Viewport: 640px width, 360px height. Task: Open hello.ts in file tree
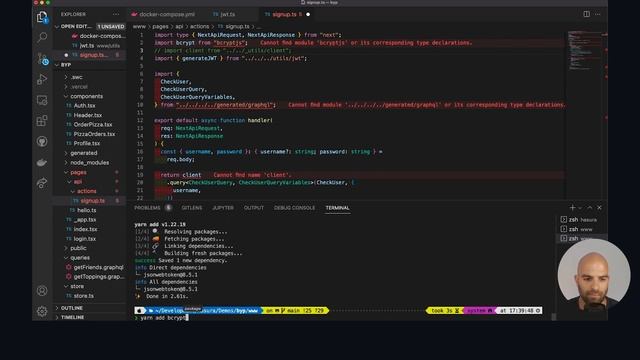click(89, 210)
